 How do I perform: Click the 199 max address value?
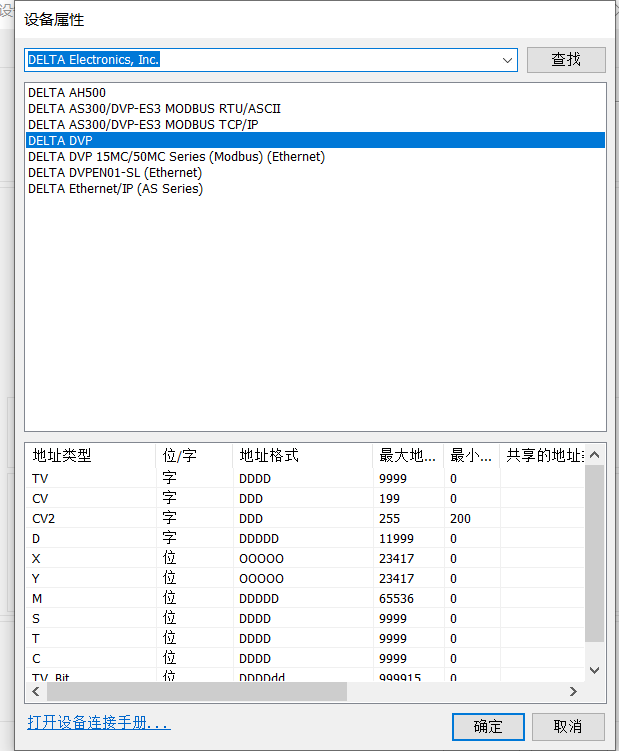pyautogui.click(x=389, y=499)
